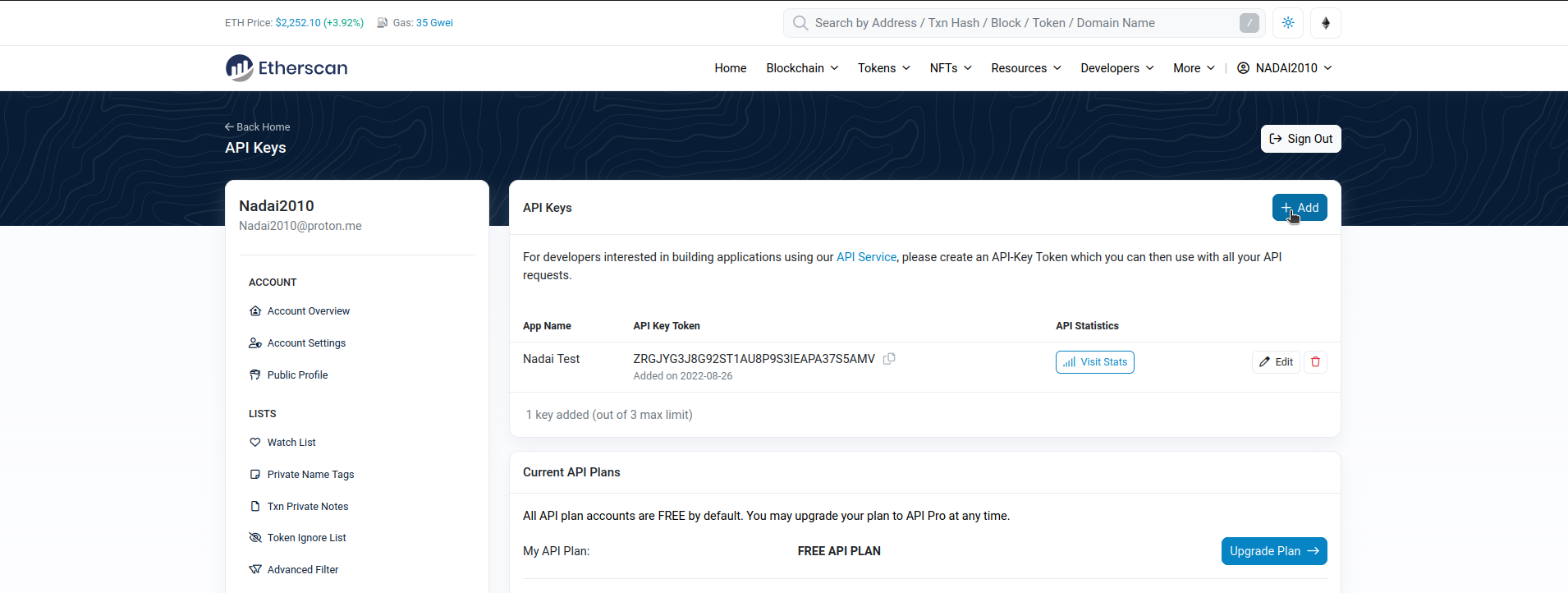Screen dimensions: 1568x593
Task: Open the Ethereum network selector icon
Action: (x=1326, y=23)
